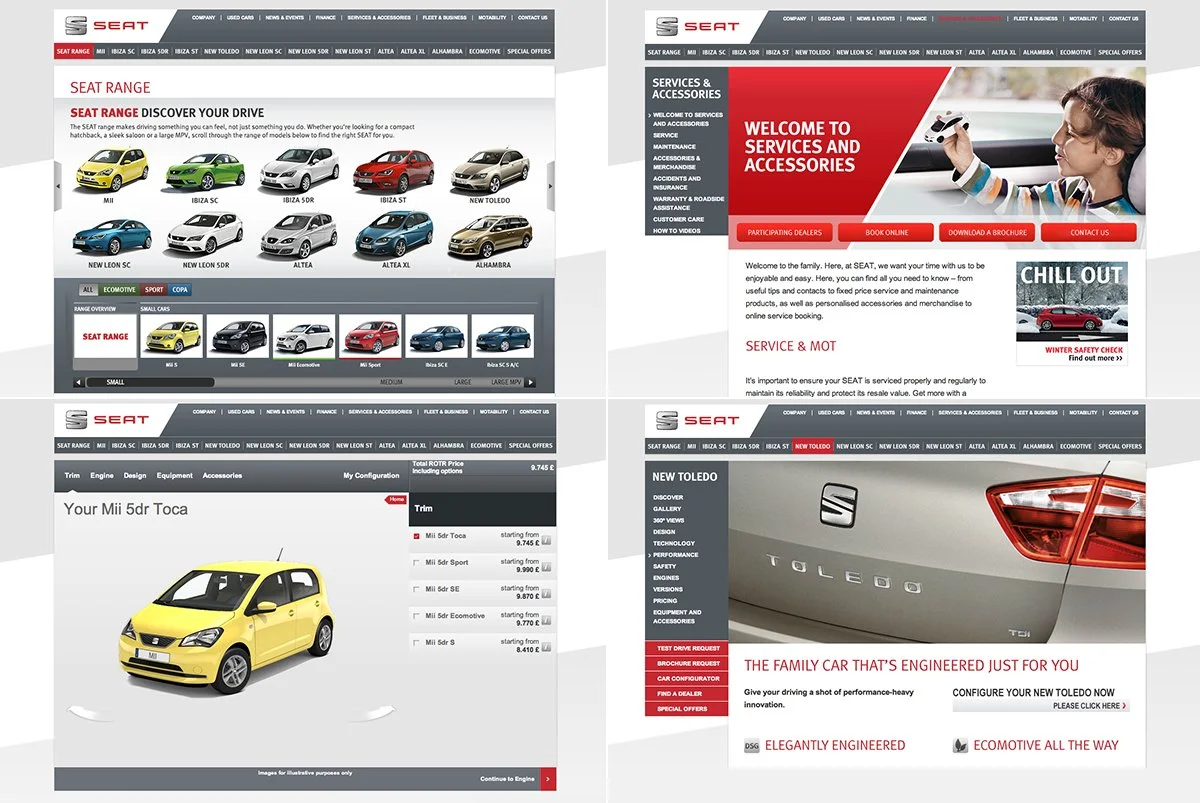The width and height of the screenshot is (1200, 803).
Task: Click the left carousel arrow beside the SEAT Range car grid
Action: point(58,187)
